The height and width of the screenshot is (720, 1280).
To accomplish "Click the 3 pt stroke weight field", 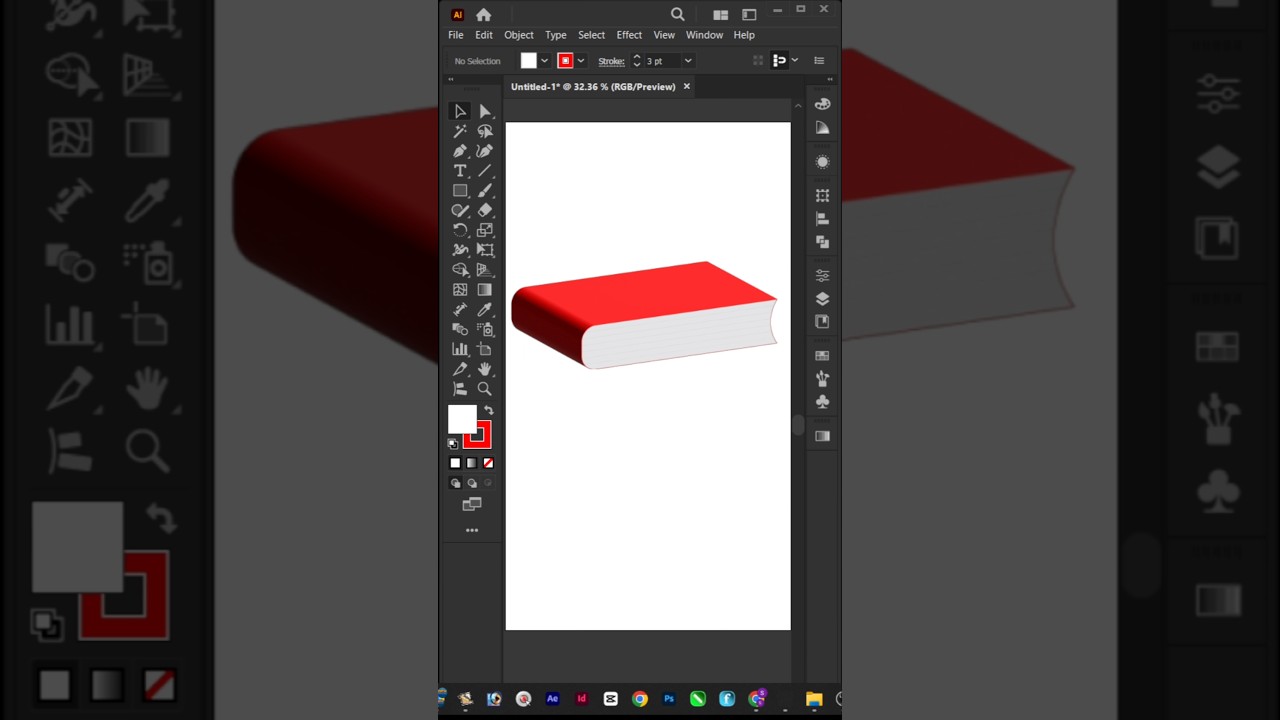I will point(661,61).
